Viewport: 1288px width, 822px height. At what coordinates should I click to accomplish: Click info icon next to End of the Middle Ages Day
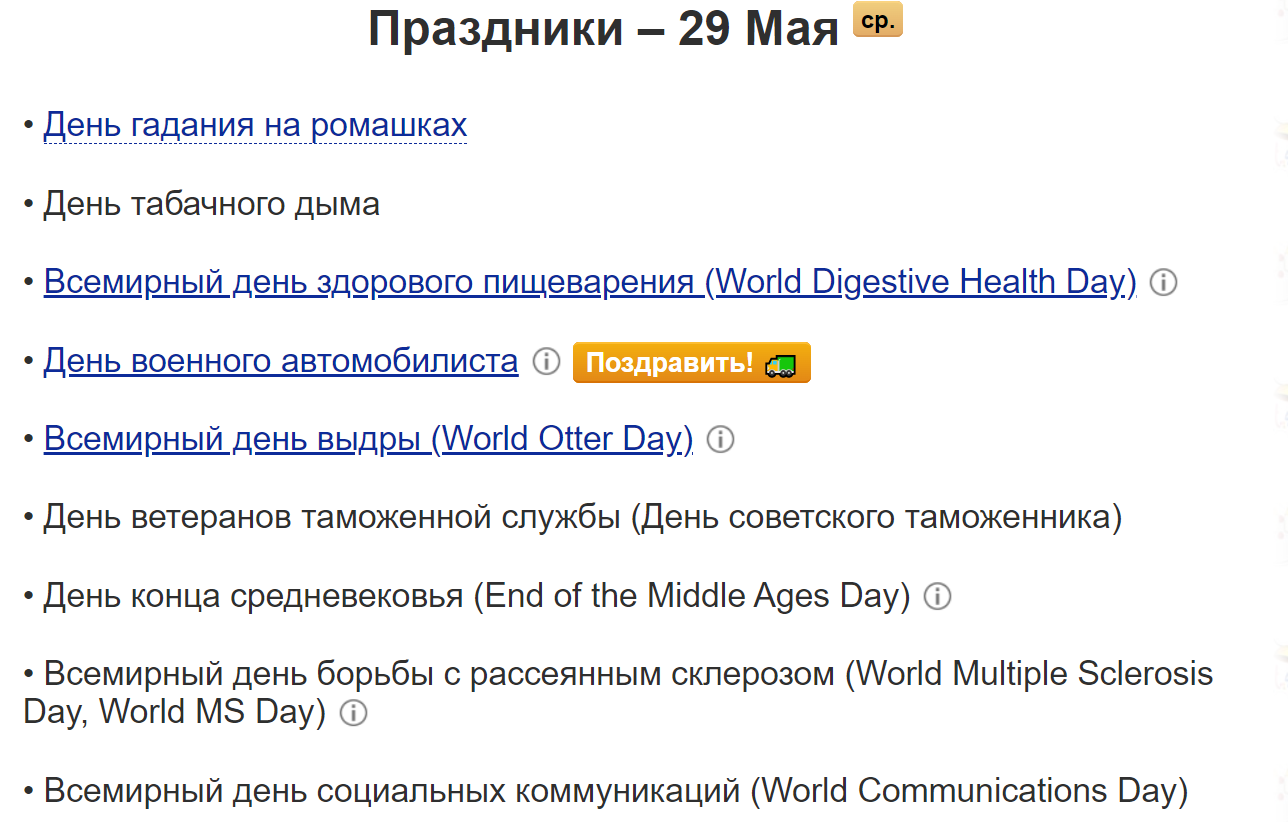pos(938,596)
